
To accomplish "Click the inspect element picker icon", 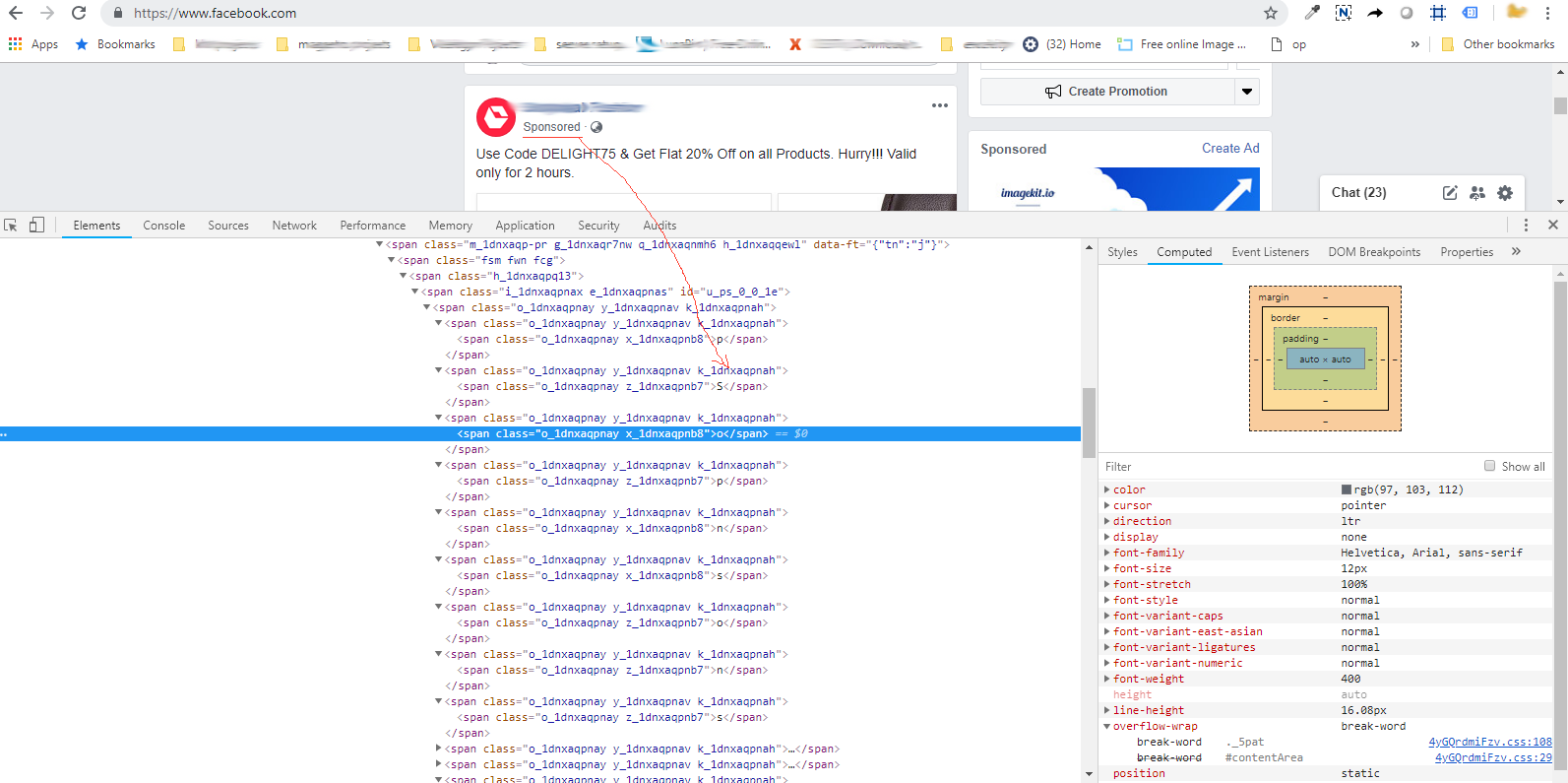I will pyautogui.click(x=11, y=226).
